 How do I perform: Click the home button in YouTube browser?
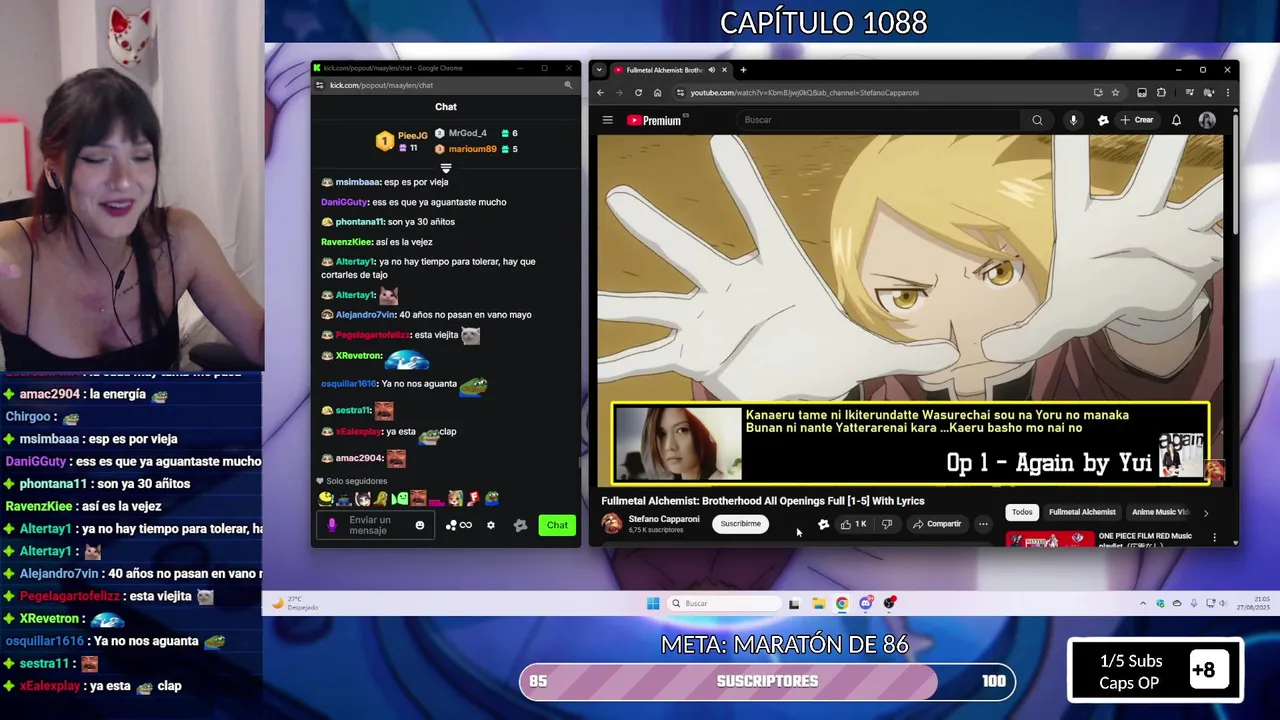pyautogui.click(x=657, y=93)
